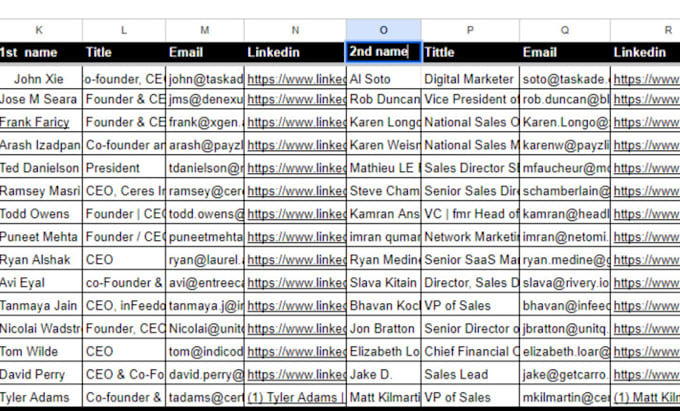This screenshot has height=411, width=680.
Task: Select column P header
Action: click(470, 30)
